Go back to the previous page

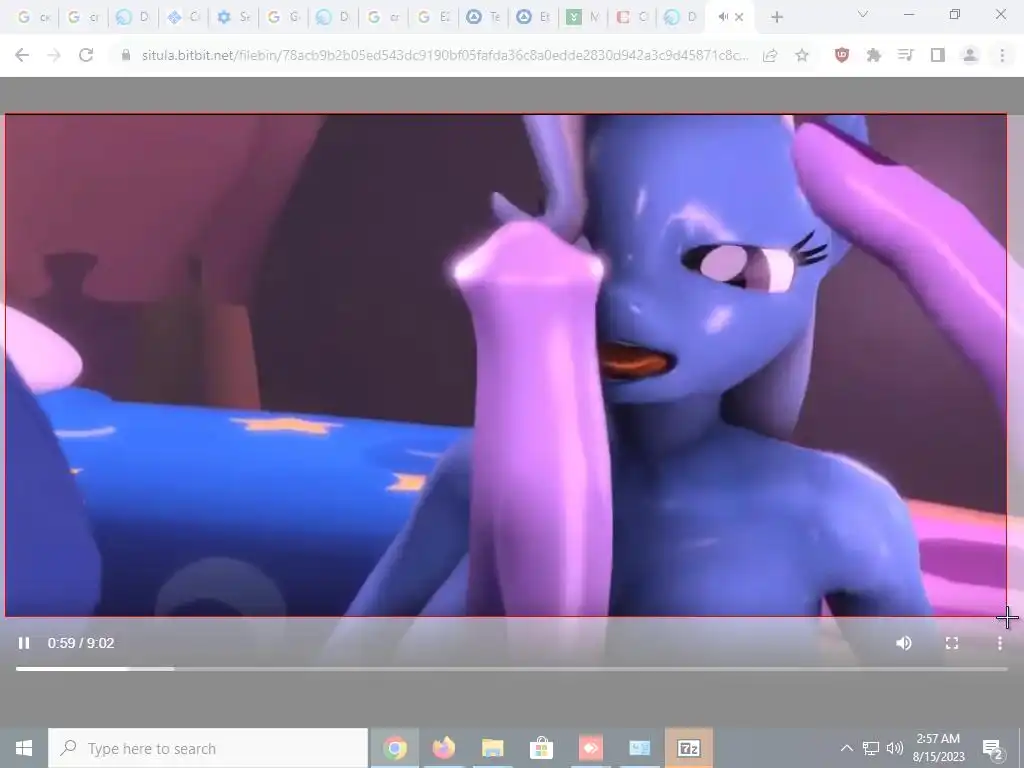(x=22, y=56)
